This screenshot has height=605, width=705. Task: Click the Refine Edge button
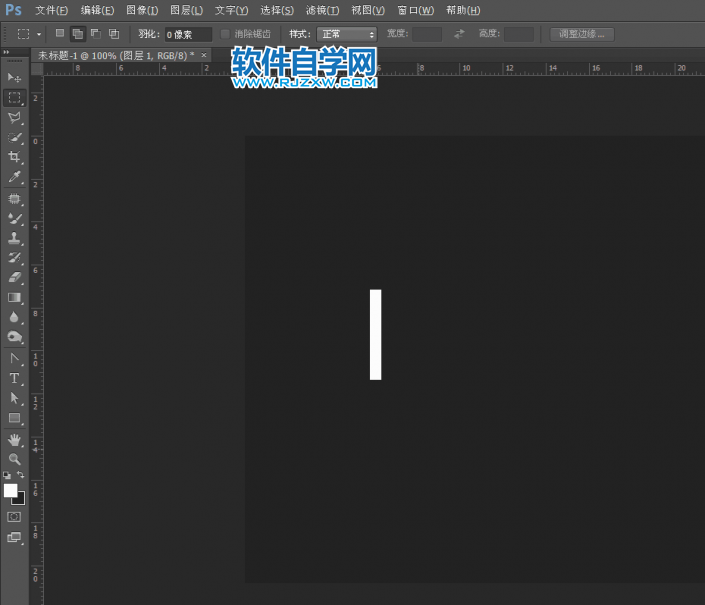tap(582, 34)
